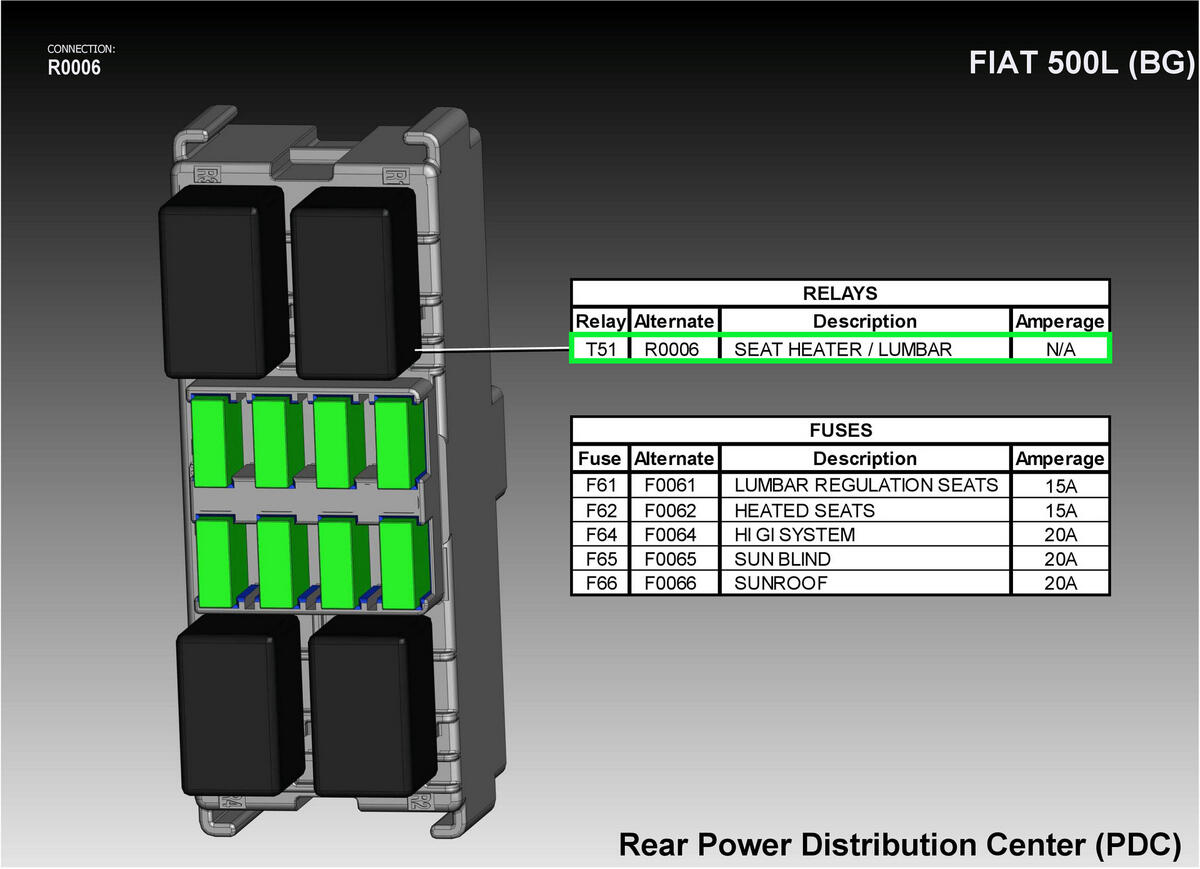Click "Amperage" header in the RELAYS table
This screenshot has width=1200, height=869.
tap(1060, 321)
